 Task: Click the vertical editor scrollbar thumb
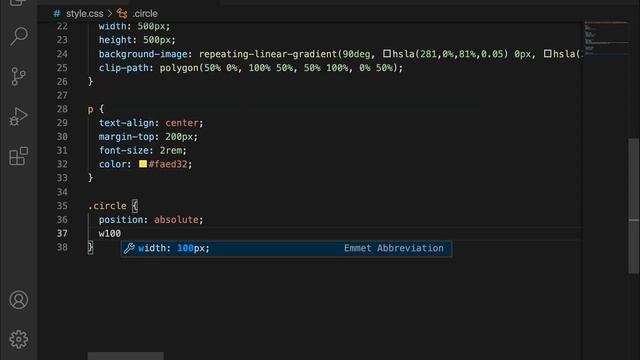pos(633,206)
